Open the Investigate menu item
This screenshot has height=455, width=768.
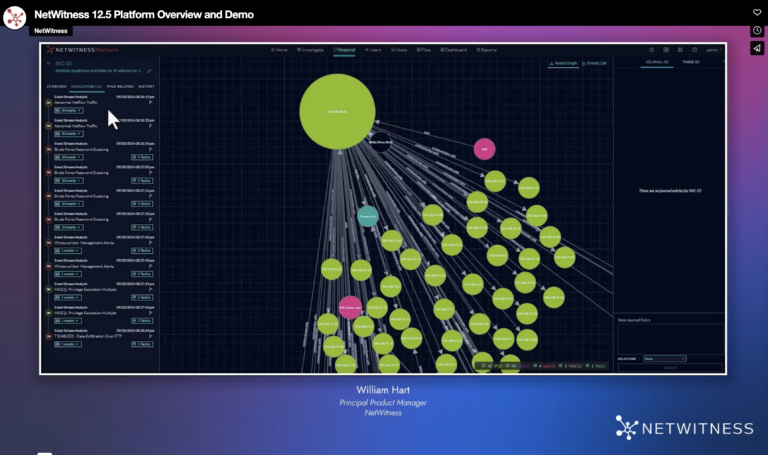tap(311, 49)
